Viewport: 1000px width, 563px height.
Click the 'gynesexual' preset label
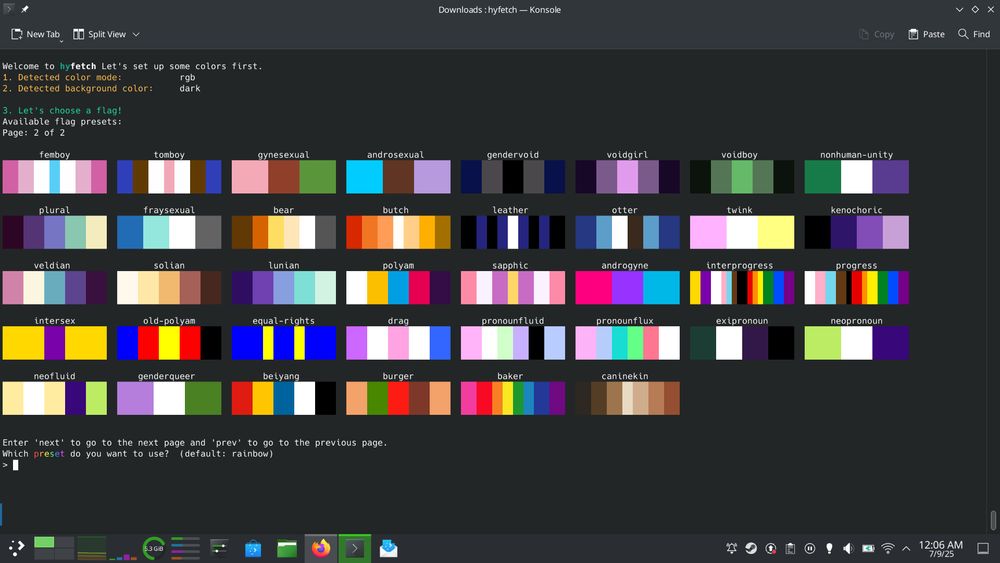click(x=283, y=154)
